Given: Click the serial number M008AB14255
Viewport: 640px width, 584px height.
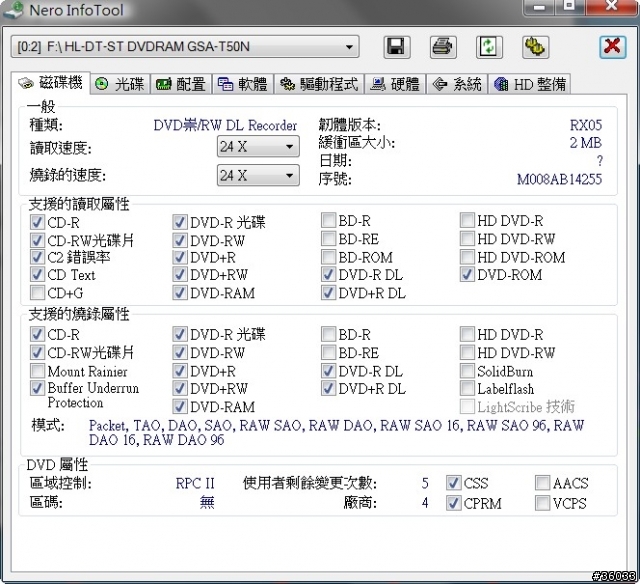Looking at the screenshot, I should (x=559, y=179).
